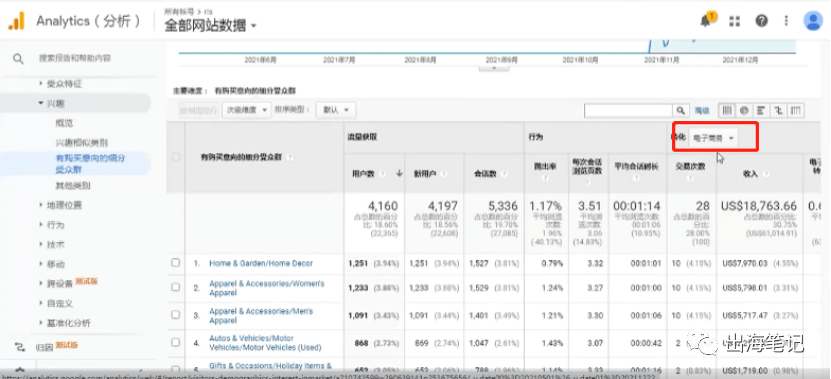Check the Home & Garden/Home Decor row checkbox
The width and height of the screenshot is (831, 379).
(176, 262)
